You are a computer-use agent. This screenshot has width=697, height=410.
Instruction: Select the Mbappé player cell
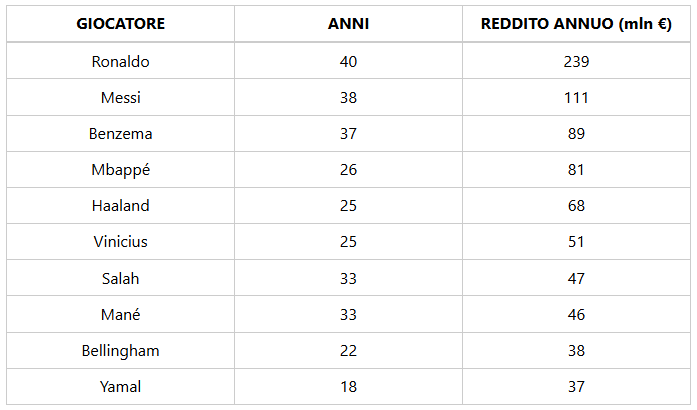(x=121, y=170)
